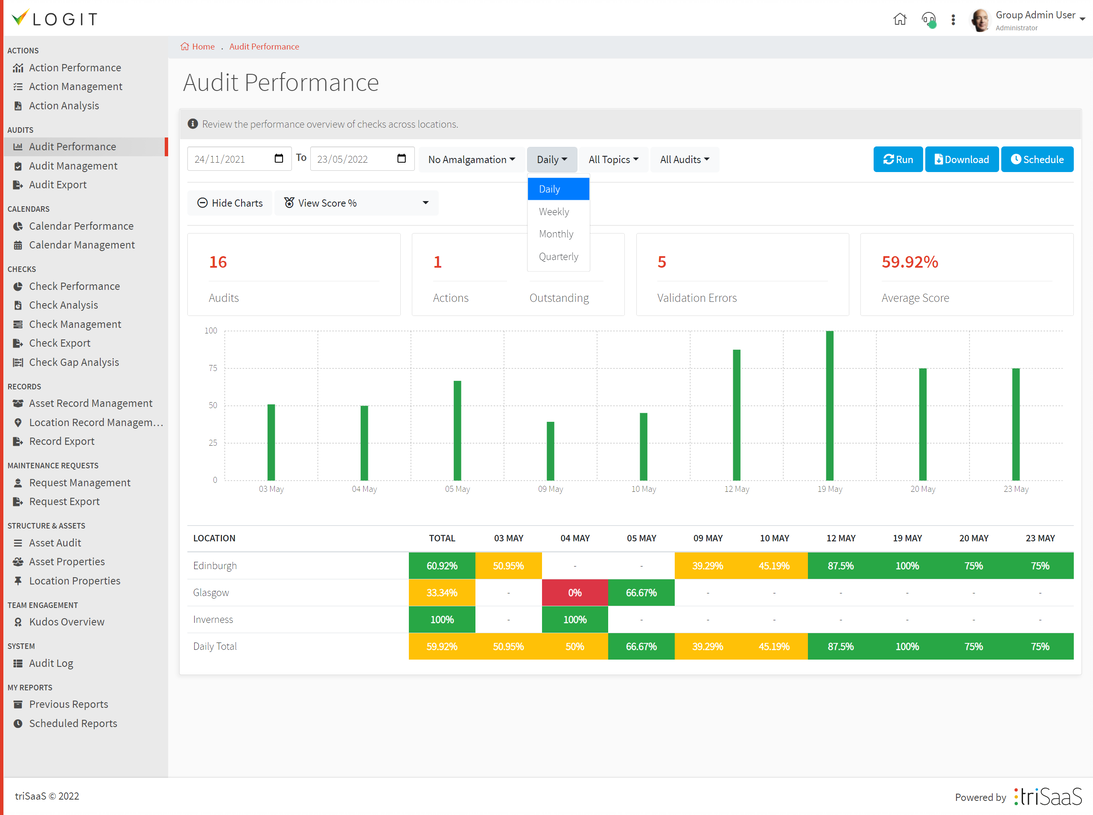
Task: Go to Check Gap Analysis
Action: (73, 362)
